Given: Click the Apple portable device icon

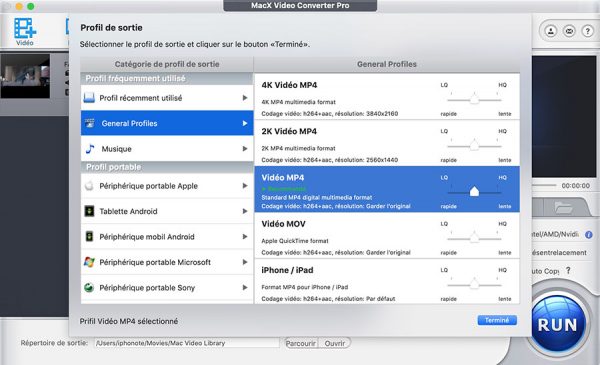Looking at the screenshot, I should click(89, 186).
